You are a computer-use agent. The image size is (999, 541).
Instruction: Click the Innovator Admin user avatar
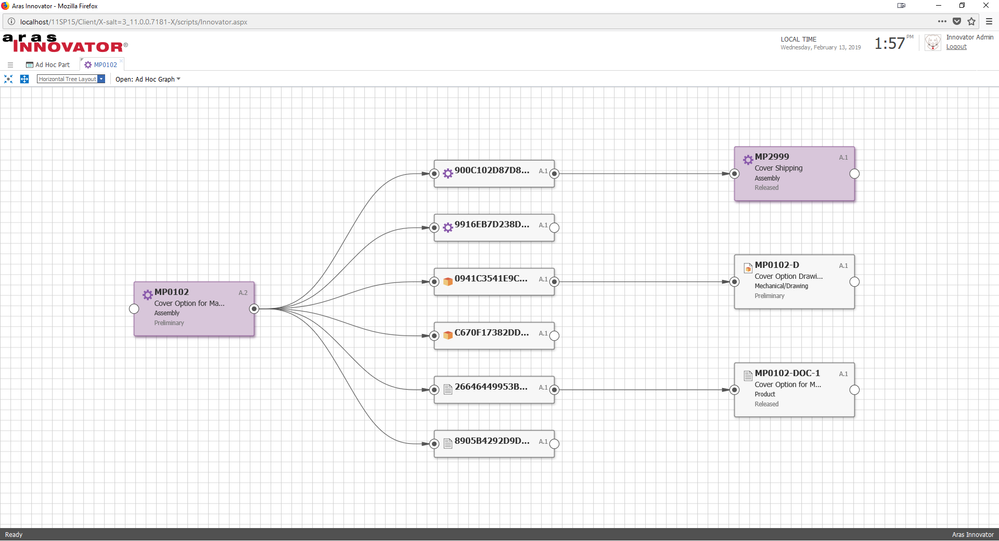click(932, 43)
